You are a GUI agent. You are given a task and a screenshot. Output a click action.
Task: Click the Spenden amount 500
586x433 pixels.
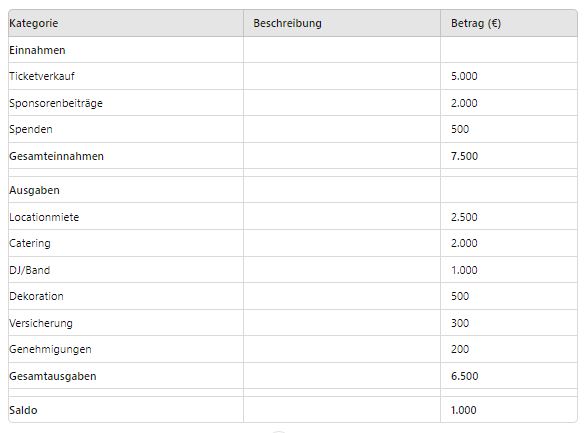[460, 129]
